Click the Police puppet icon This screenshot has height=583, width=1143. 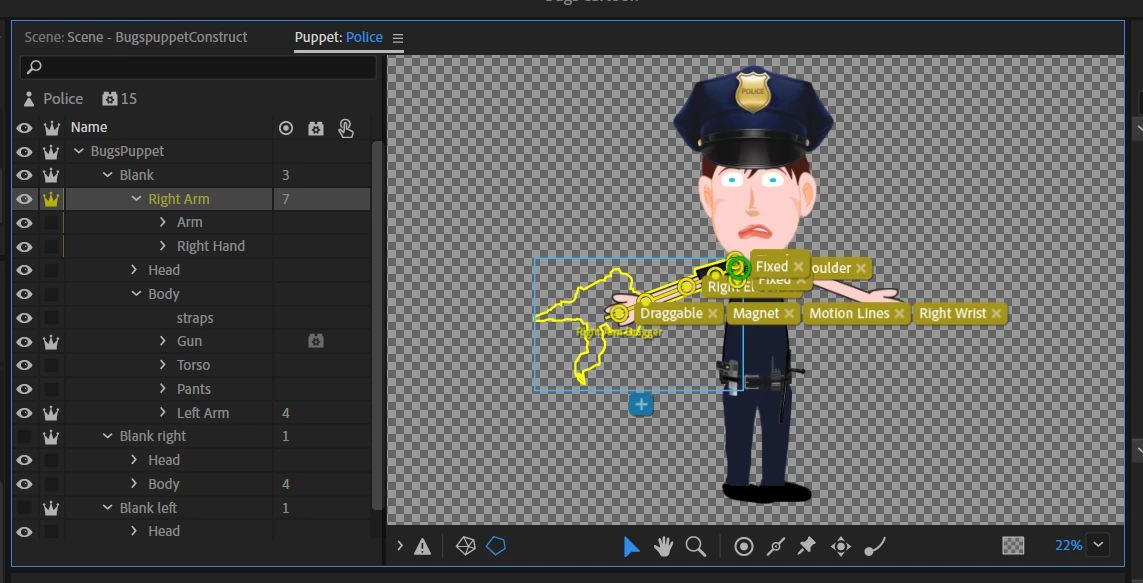(x=29, y=98)
